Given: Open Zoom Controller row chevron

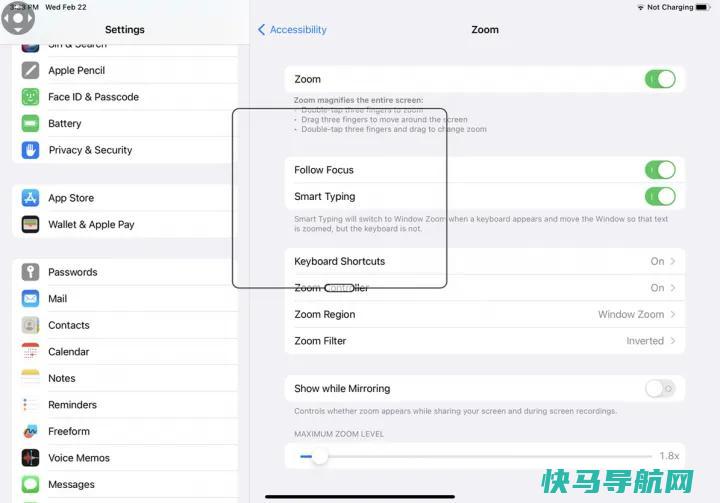Looking at the screenshot, I should (673, 288).
